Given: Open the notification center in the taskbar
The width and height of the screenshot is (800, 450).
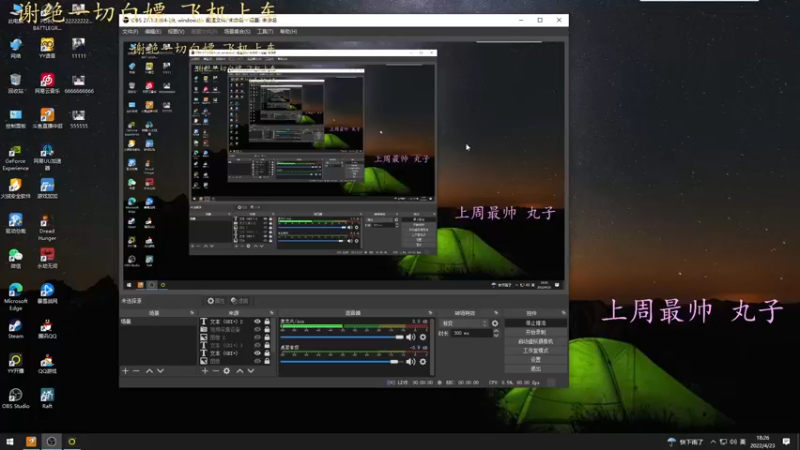Looking at the screenshot, I should click(786, 442).
